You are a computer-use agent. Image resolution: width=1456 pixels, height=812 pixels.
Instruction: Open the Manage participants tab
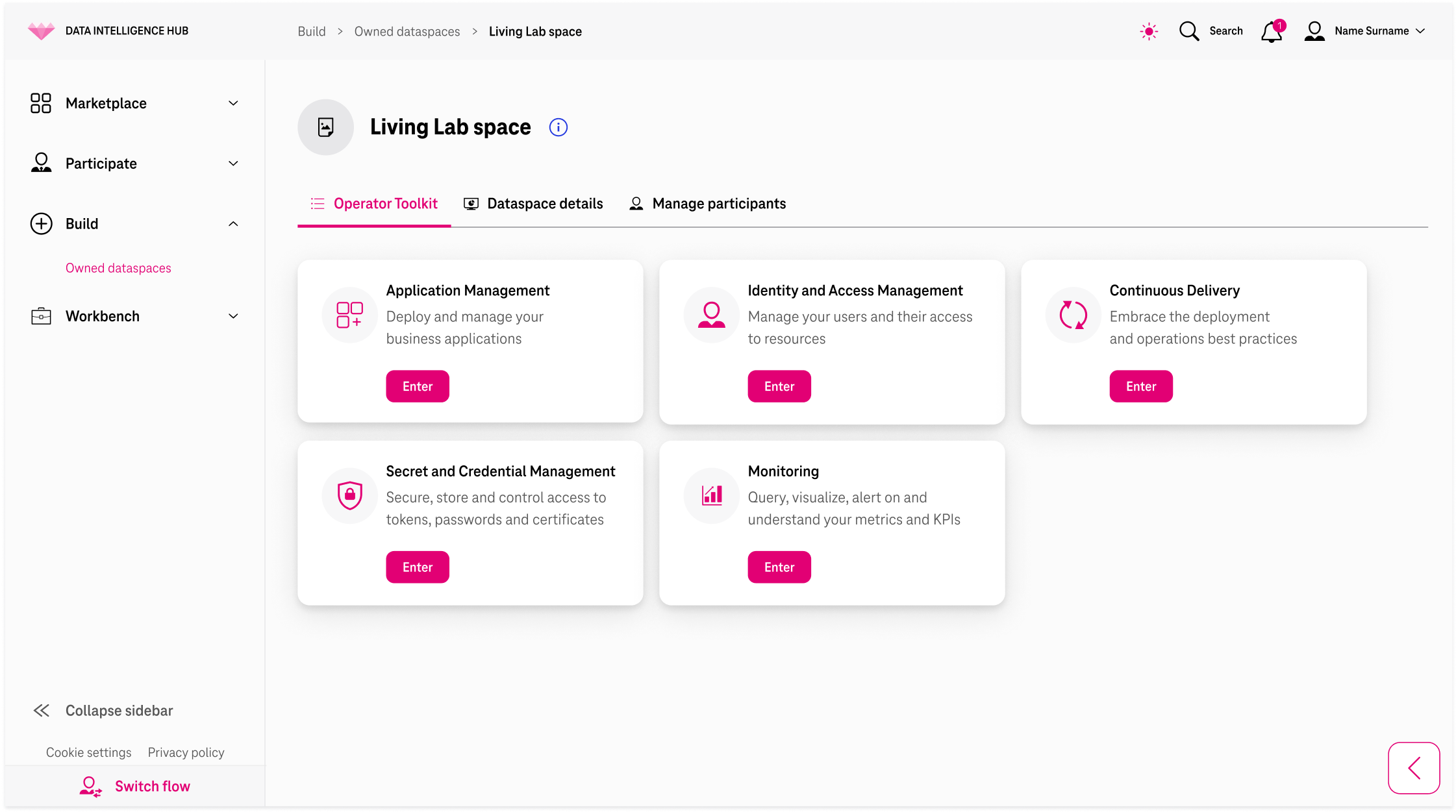point(708,204)
